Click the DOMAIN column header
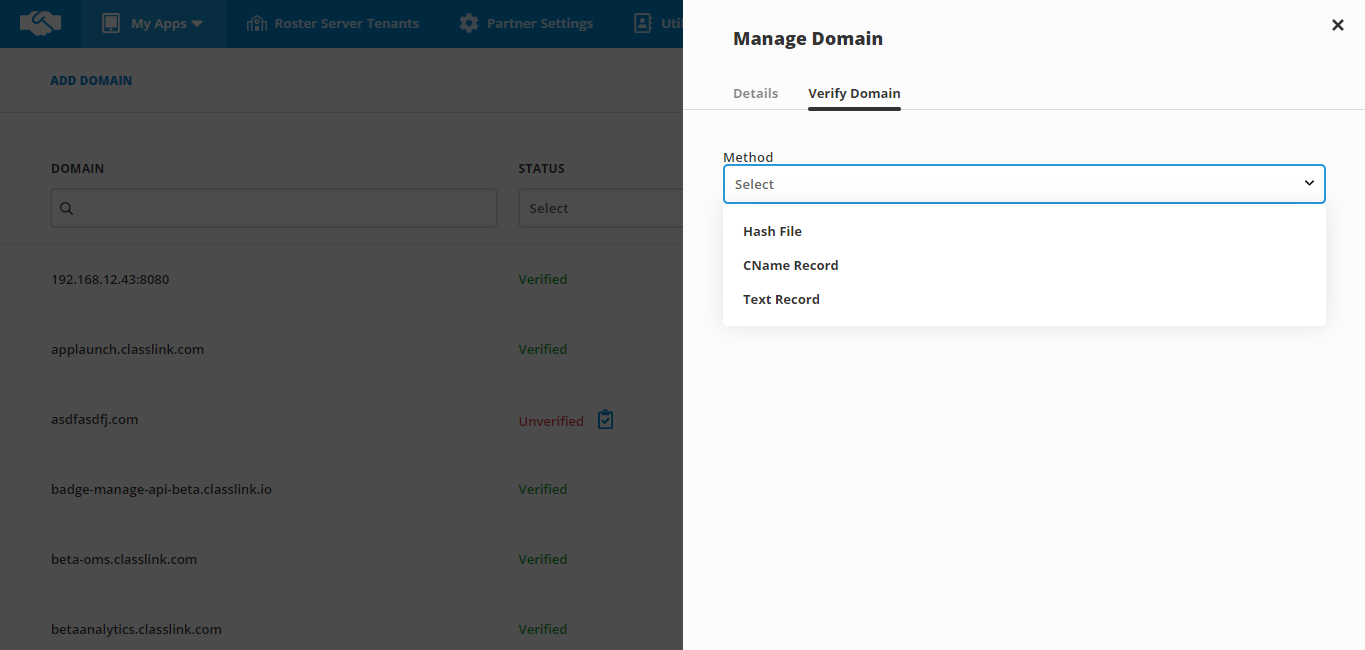 coord(78,168)
